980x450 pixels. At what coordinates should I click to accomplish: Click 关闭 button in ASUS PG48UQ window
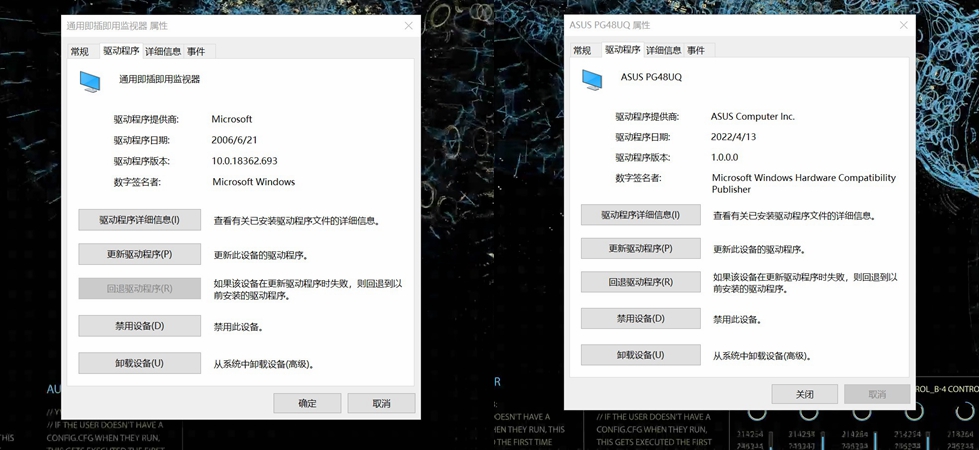[804, 394]
